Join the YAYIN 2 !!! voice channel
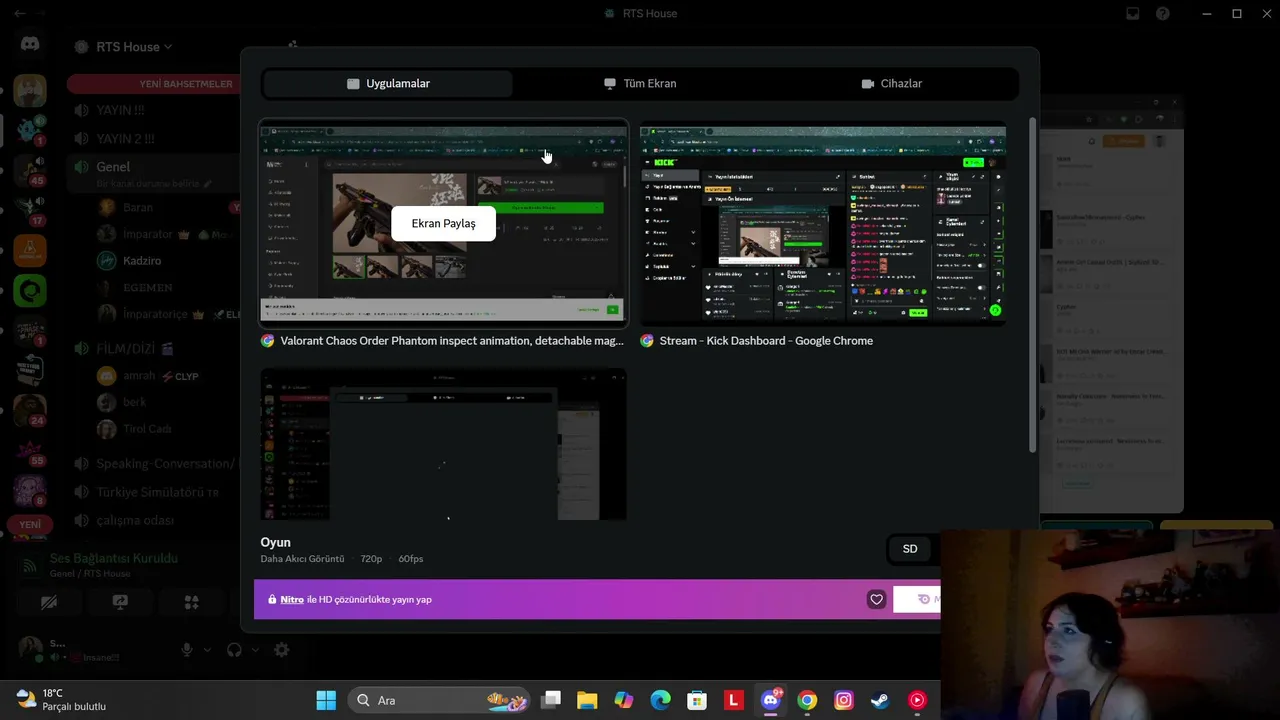 click(x=125, y=138)
